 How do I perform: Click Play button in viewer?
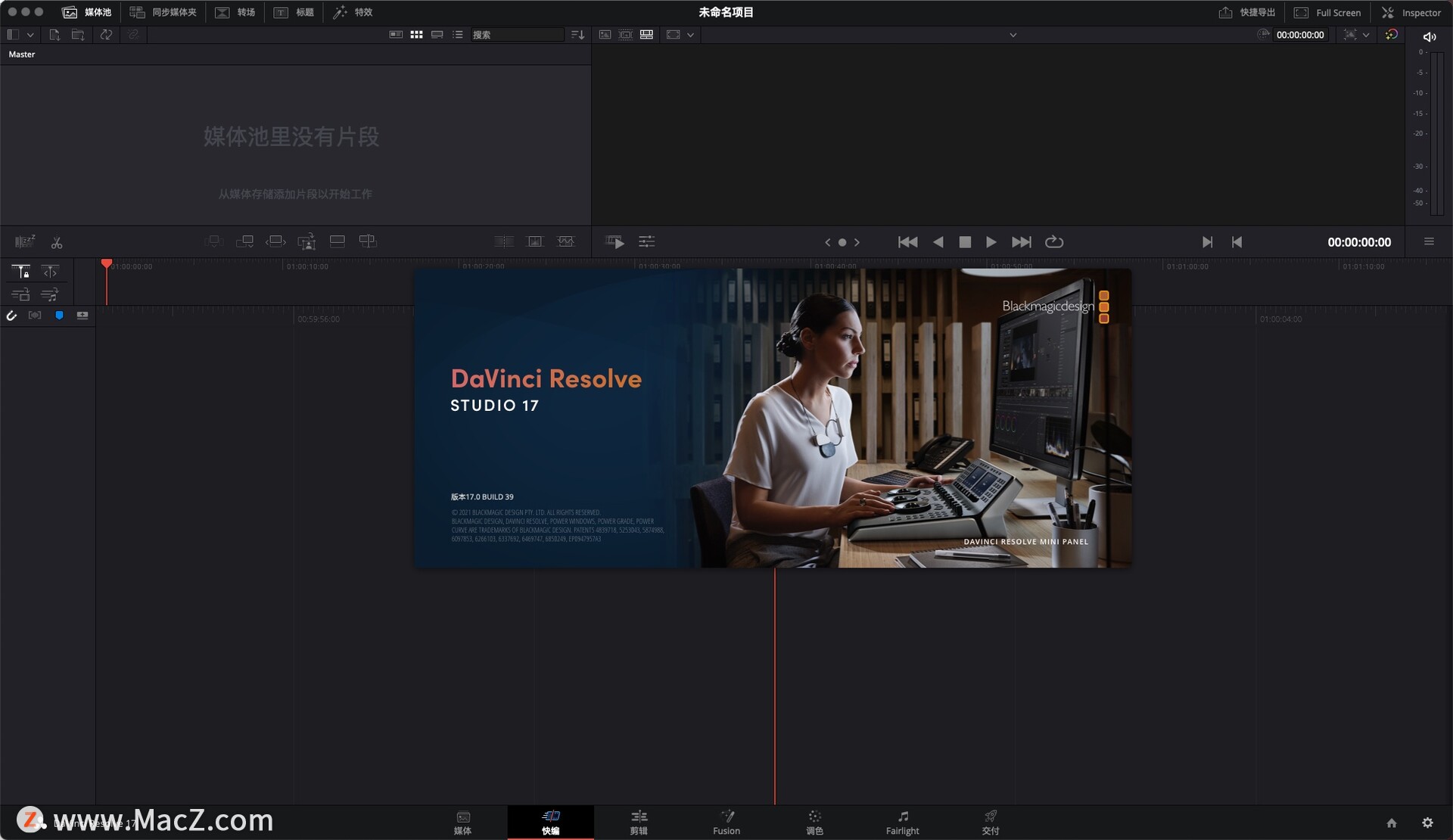(991, 242)
